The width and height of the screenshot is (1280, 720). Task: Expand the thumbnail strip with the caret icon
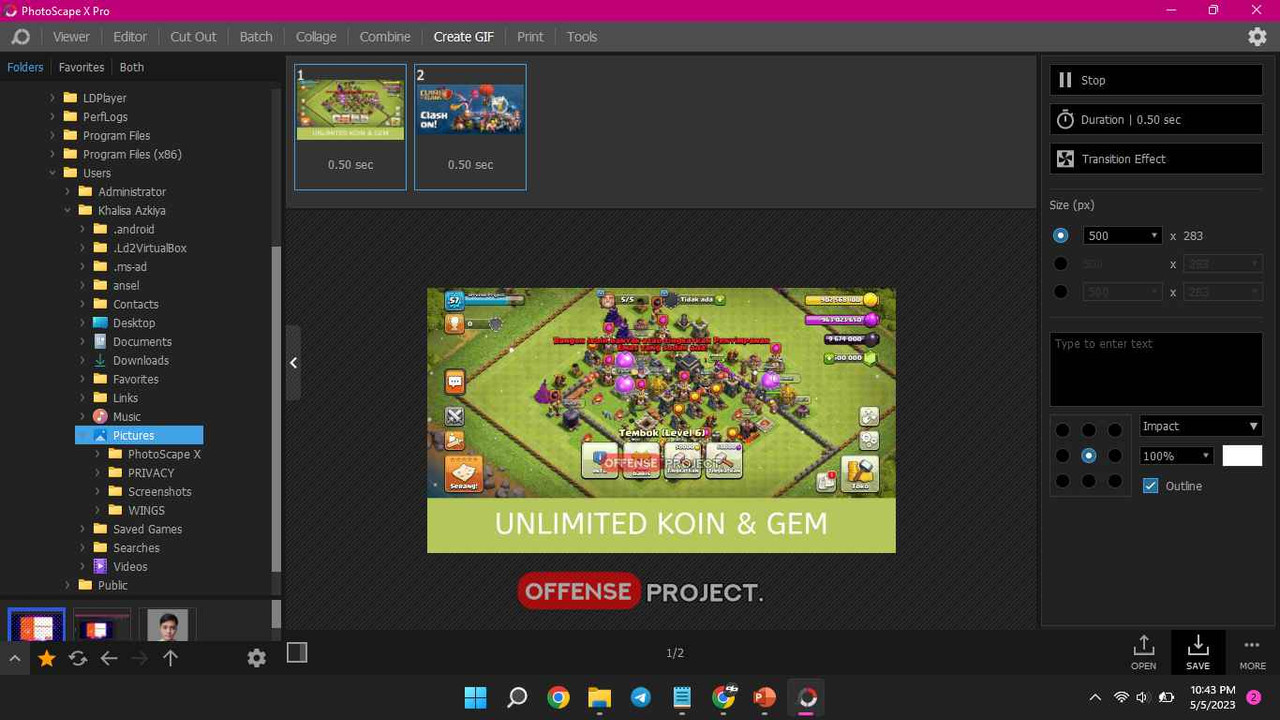14,658
